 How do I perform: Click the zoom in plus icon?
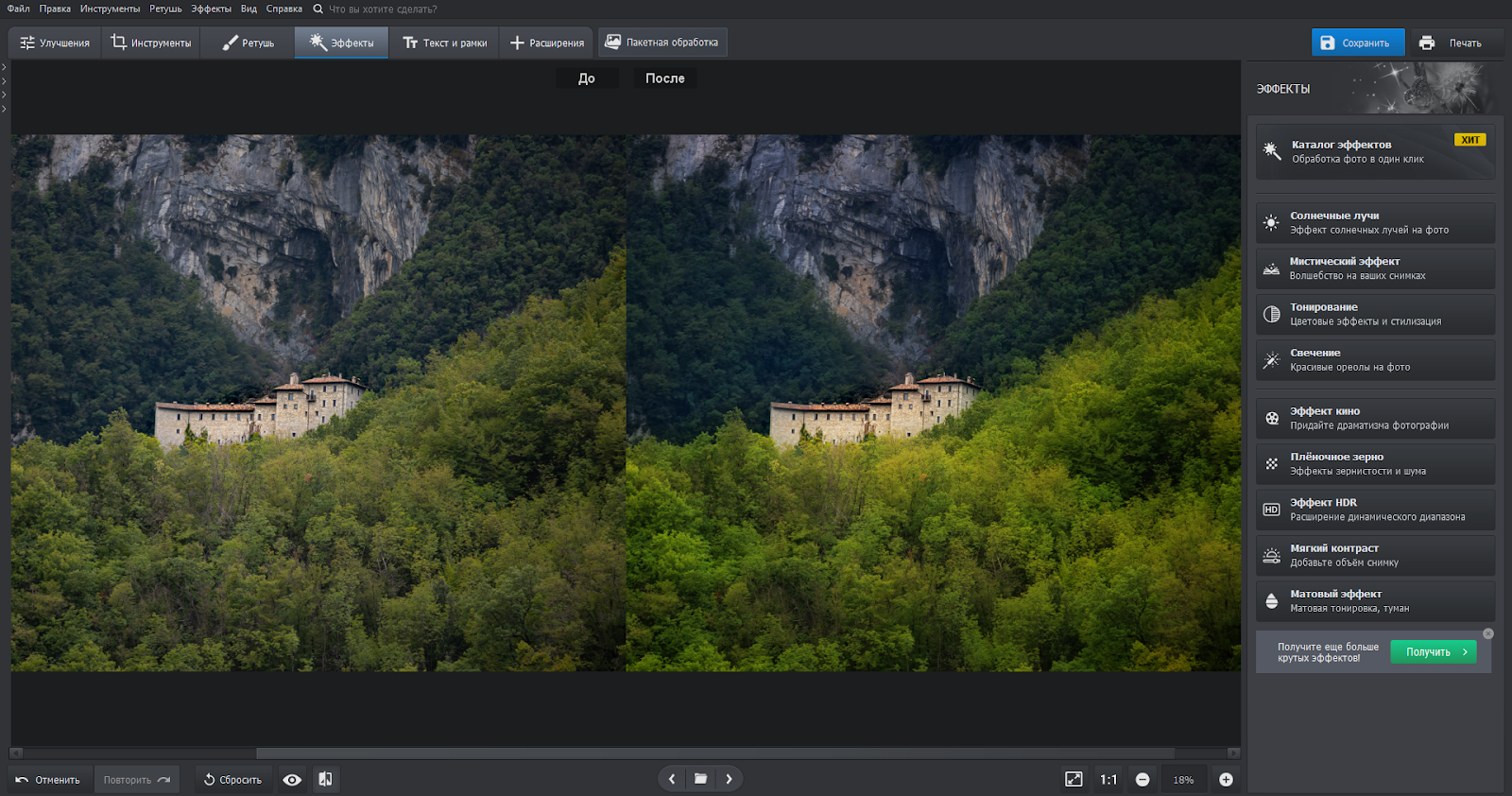[x=1226, y=779]
